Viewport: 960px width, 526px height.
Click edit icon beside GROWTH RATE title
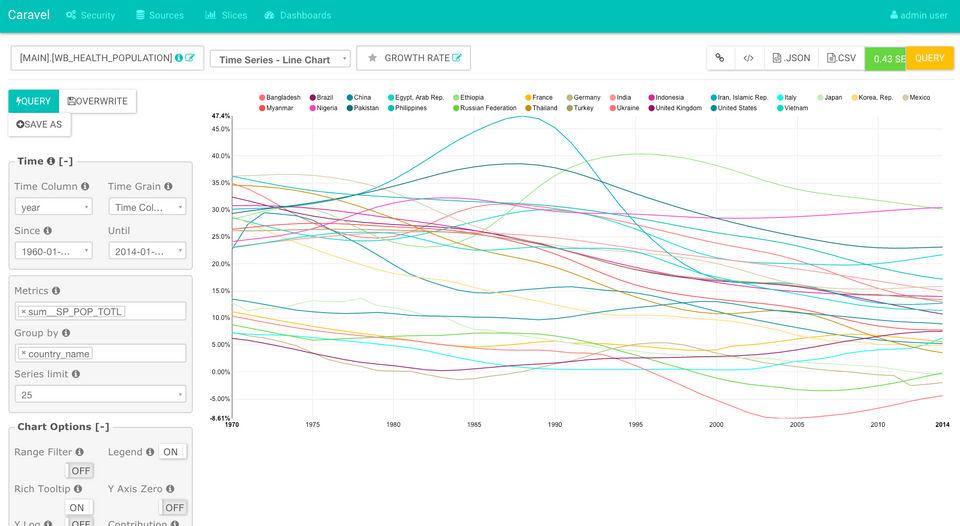[457, 58]
